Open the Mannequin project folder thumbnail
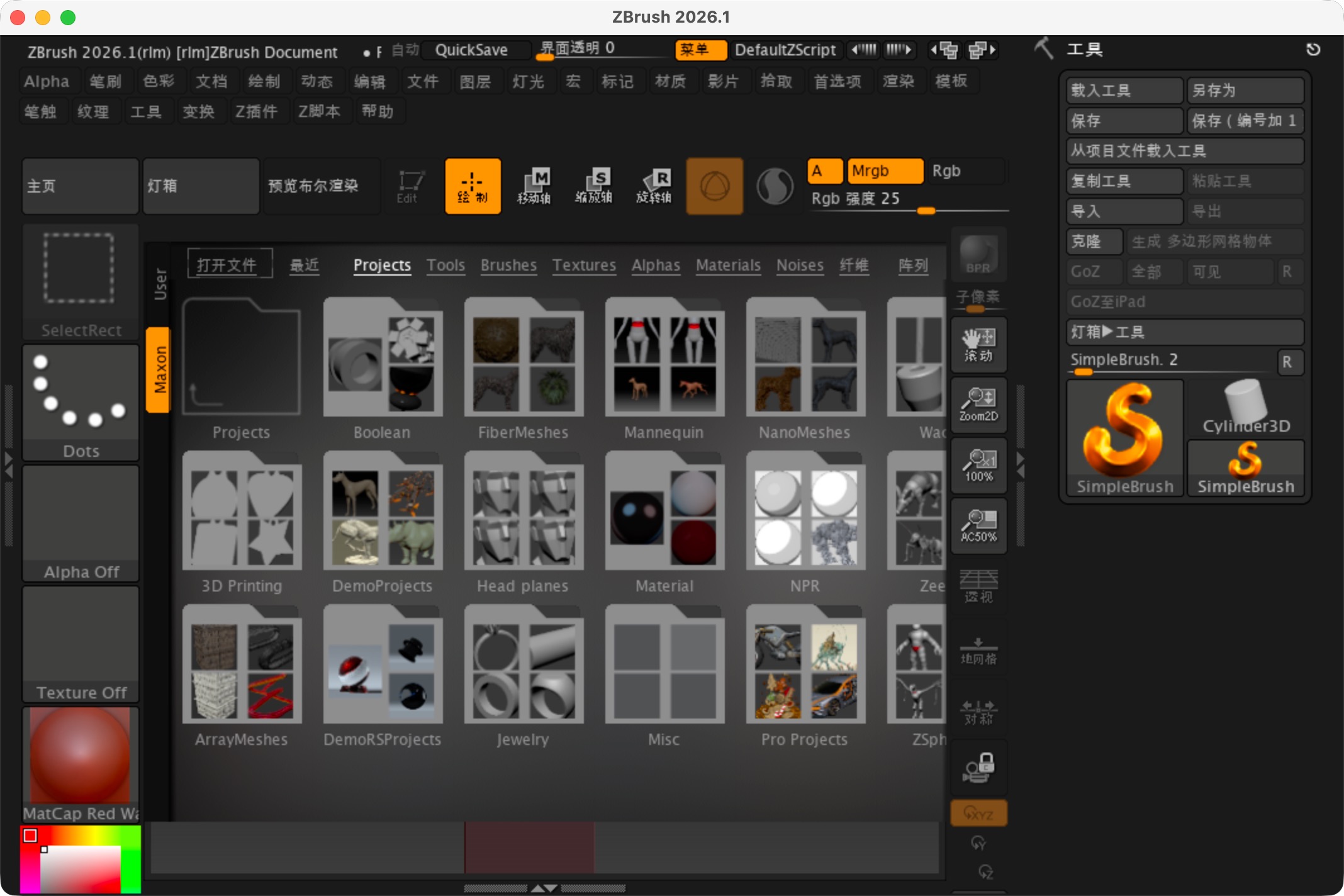Image resolution: width=1344 pixels, height=896 pixels. tap(664, 359)
